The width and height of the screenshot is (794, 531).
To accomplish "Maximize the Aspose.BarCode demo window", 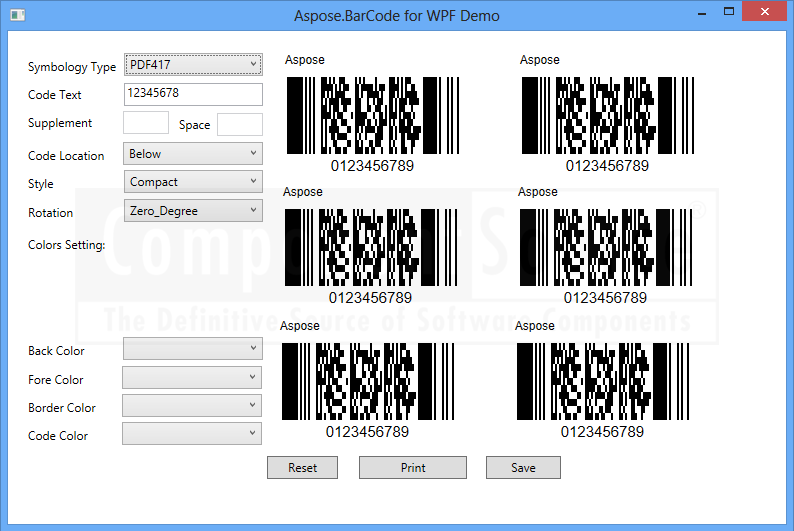I will coord(729,12).
